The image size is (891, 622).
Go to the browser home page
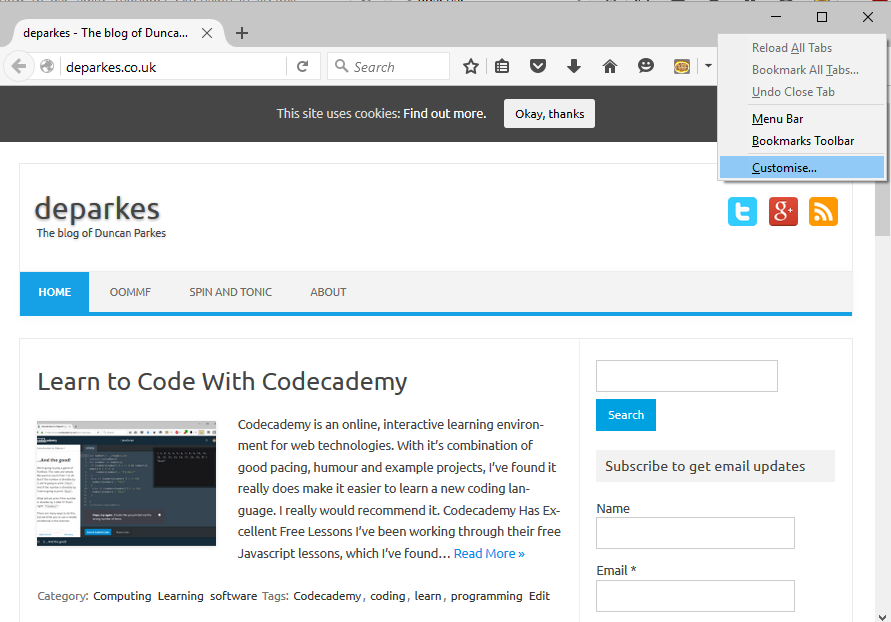pos(609,66)
